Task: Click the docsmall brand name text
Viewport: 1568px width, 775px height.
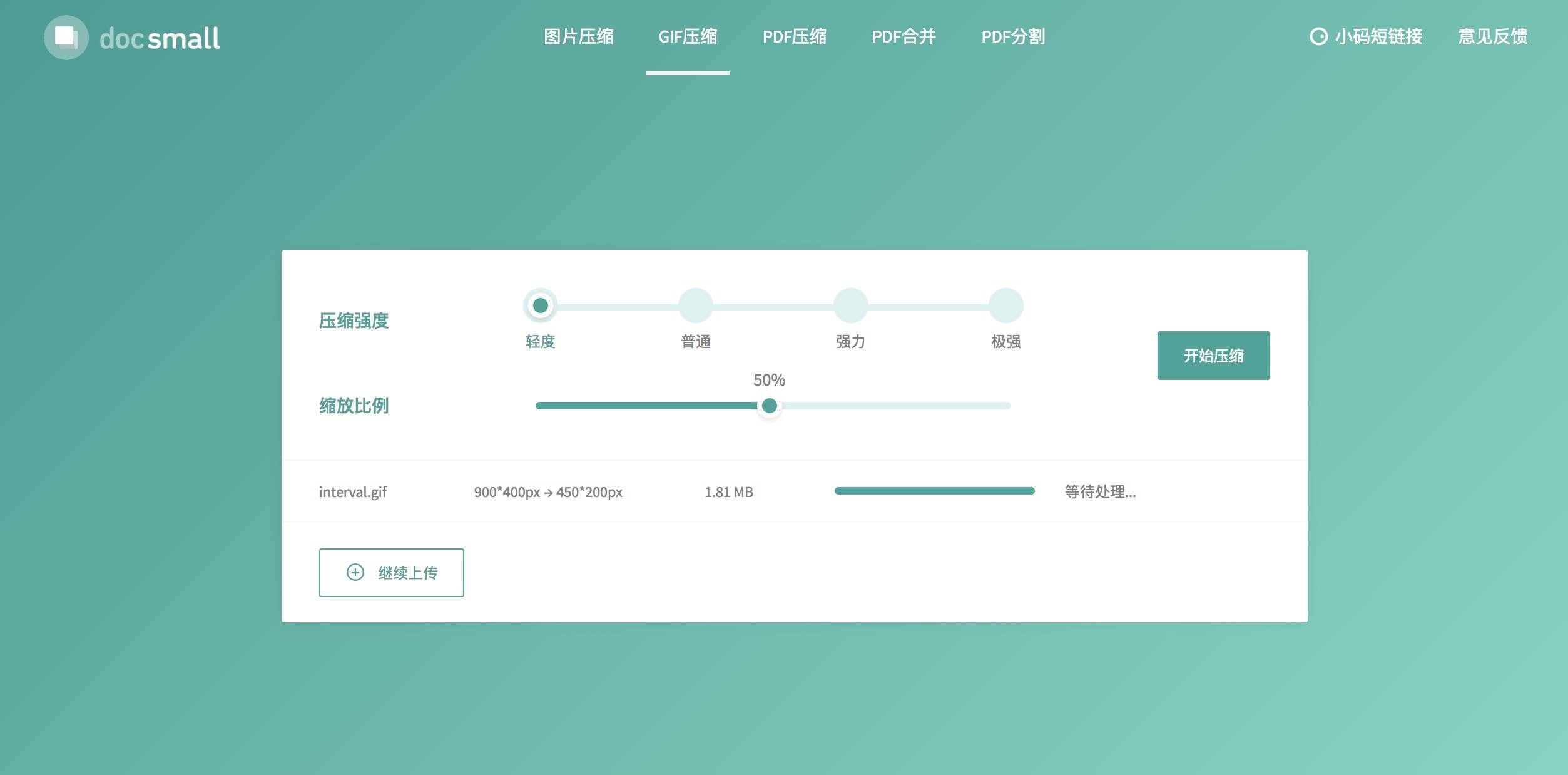Action: [160, 39]
